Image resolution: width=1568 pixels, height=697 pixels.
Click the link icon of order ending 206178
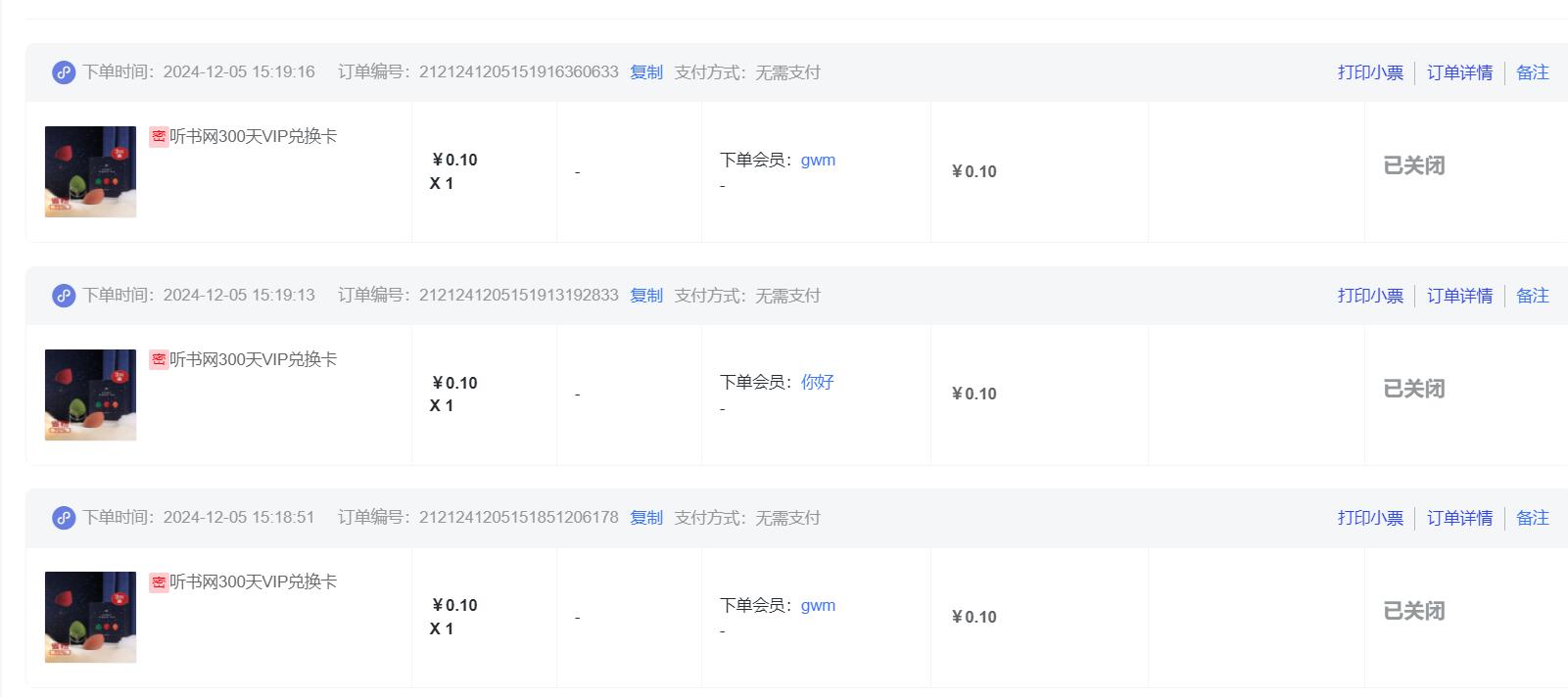(64, 518)
